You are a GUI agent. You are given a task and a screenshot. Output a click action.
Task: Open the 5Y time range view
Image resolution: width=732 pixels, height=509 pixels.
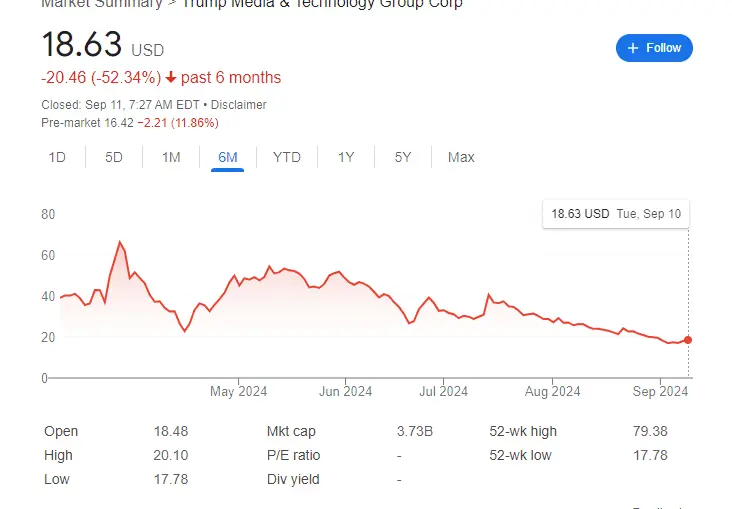coord(403,157)
